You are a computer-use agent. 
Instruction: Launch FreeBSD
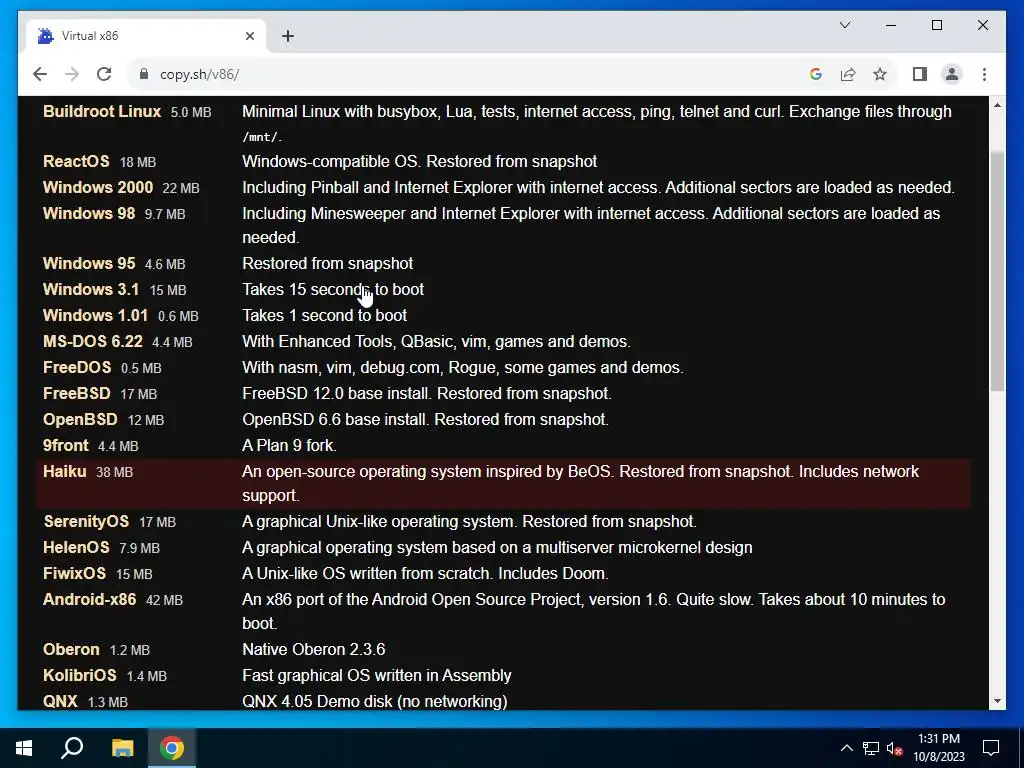(x=76, y=394)
